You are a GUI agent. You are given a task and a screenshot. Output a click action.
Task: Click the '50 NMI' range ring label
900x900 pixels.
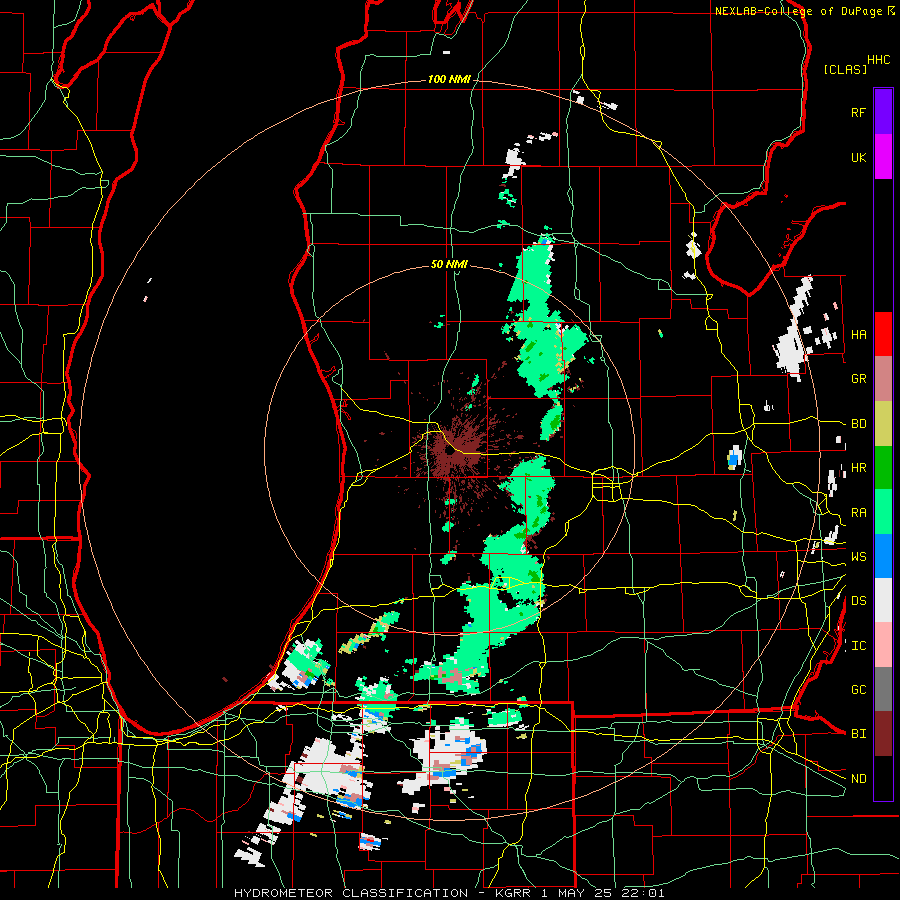pos(449,264)
